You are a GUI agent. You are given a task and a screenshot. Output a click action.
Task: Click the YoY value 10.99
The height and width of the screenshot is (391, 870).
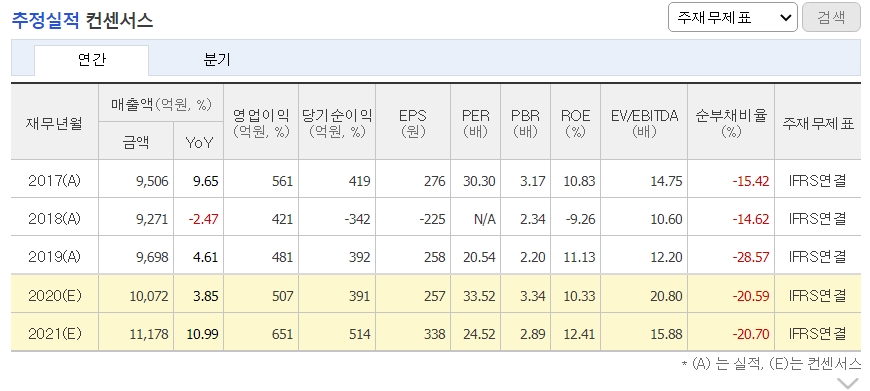(203, 334)
